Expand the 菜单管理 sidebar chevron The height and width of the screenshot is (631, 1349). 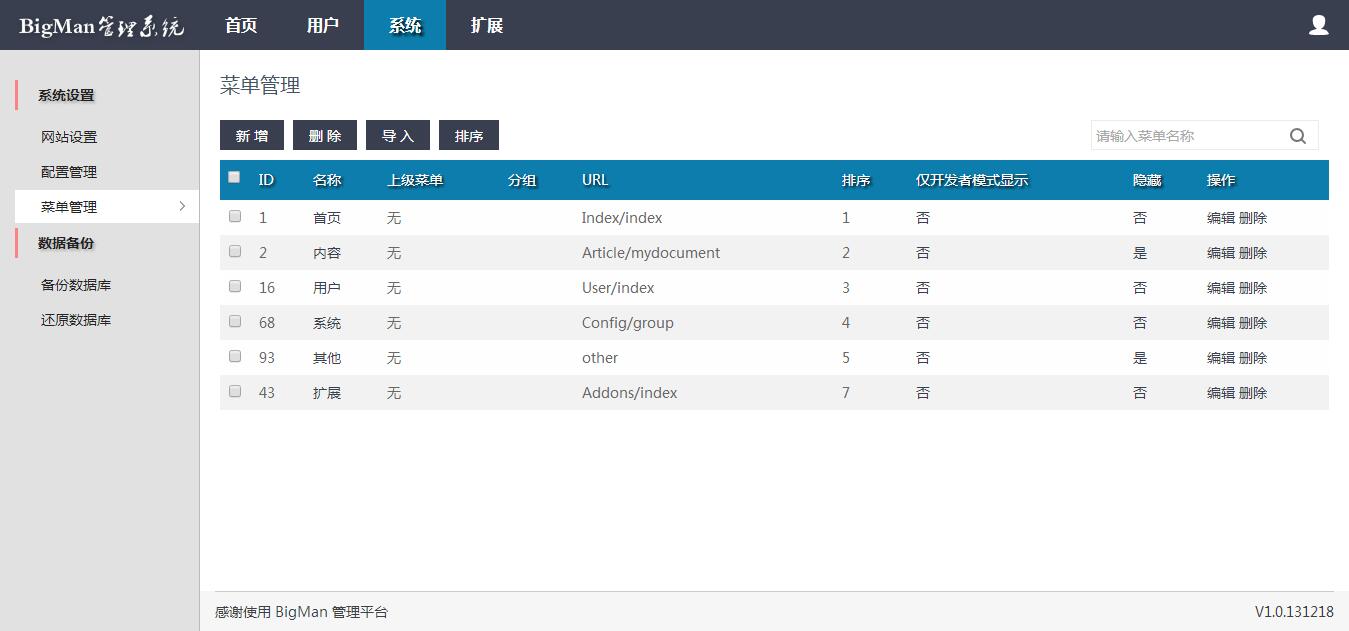[x=182, y=206]
